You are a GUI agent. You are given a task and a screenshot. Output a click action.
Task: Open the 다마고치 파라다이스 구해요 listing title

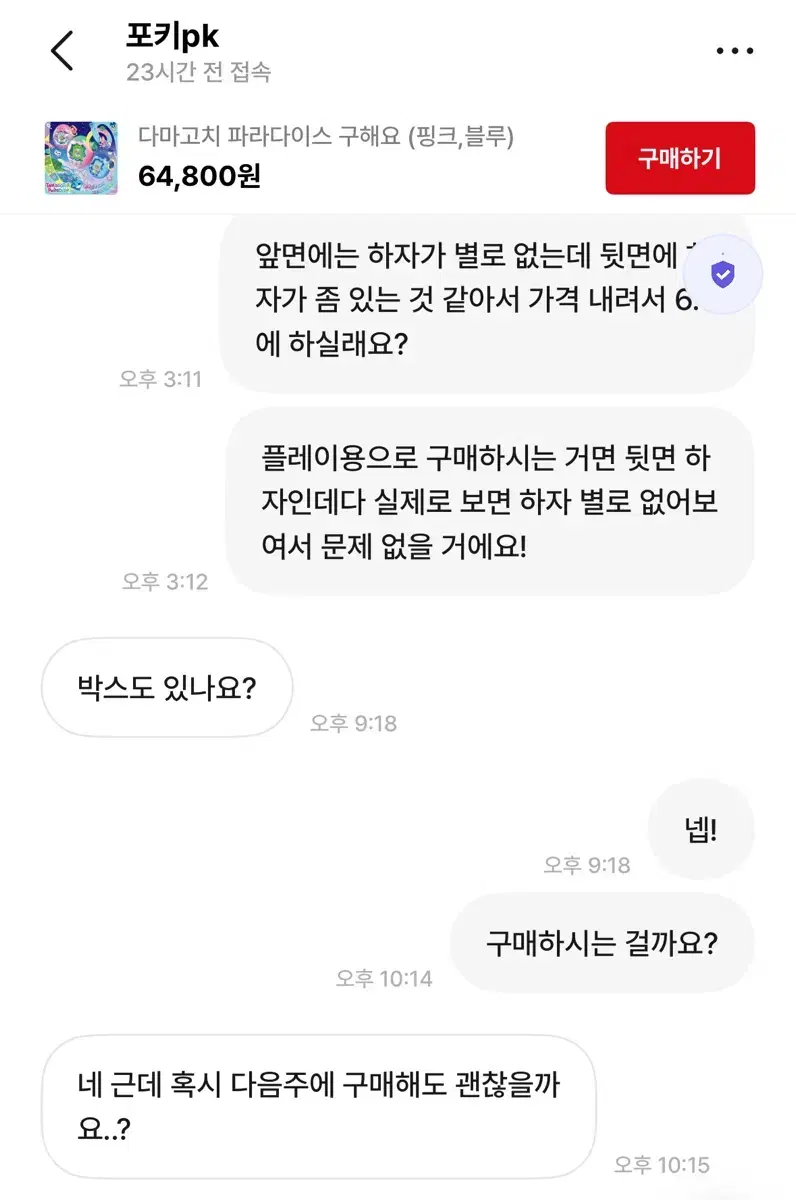click(326, 137)
